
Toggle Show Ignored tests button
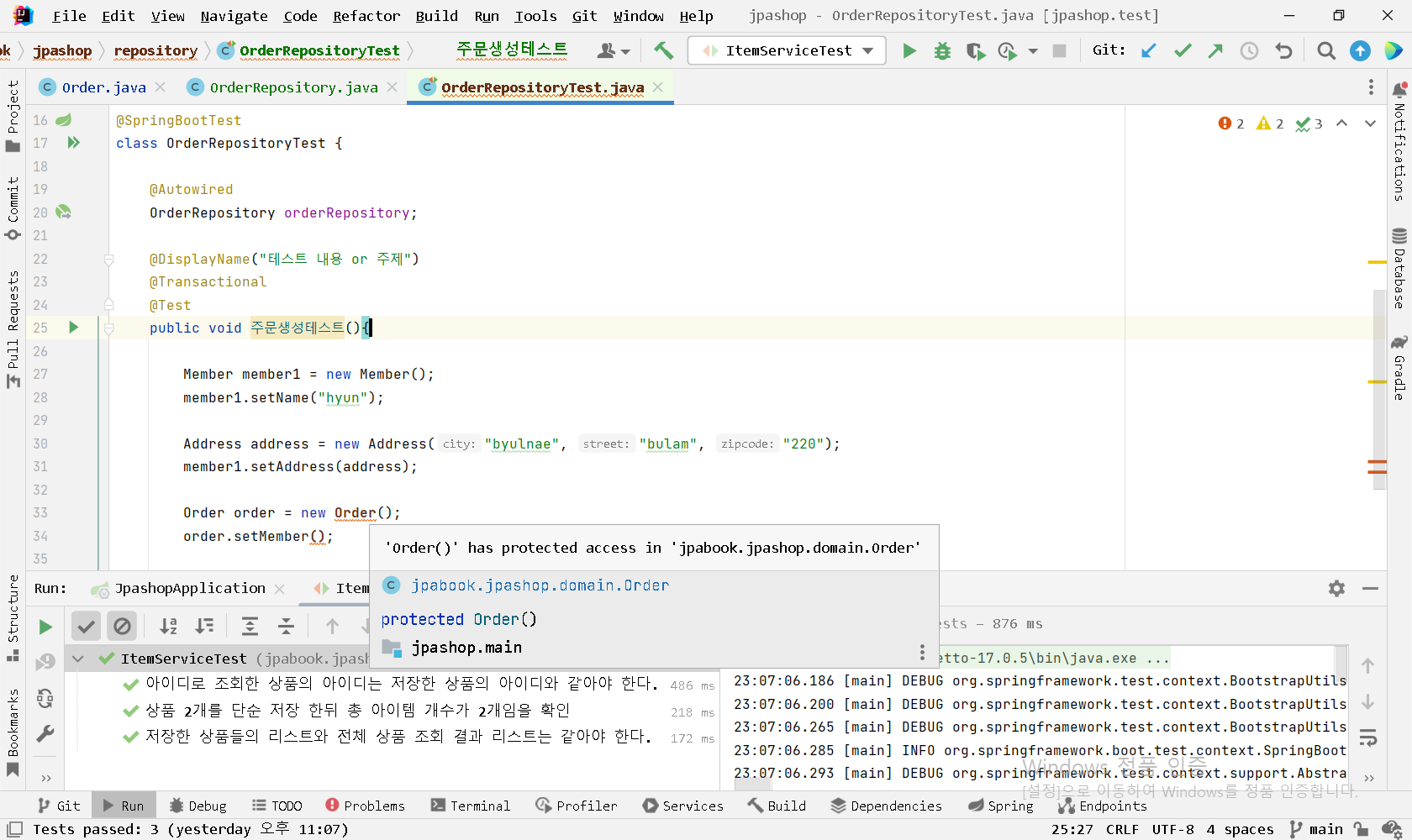[123, 626]
